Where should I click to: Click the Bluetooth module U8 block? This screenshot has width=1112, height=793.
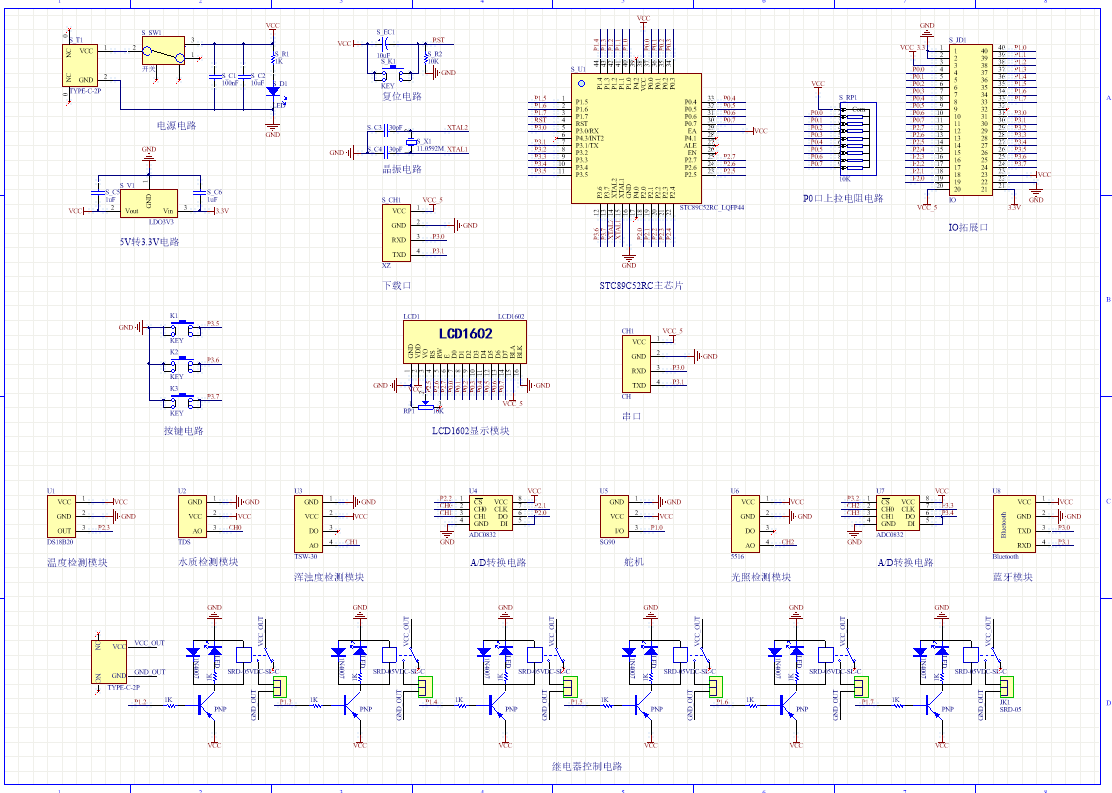coord(1008,521)
